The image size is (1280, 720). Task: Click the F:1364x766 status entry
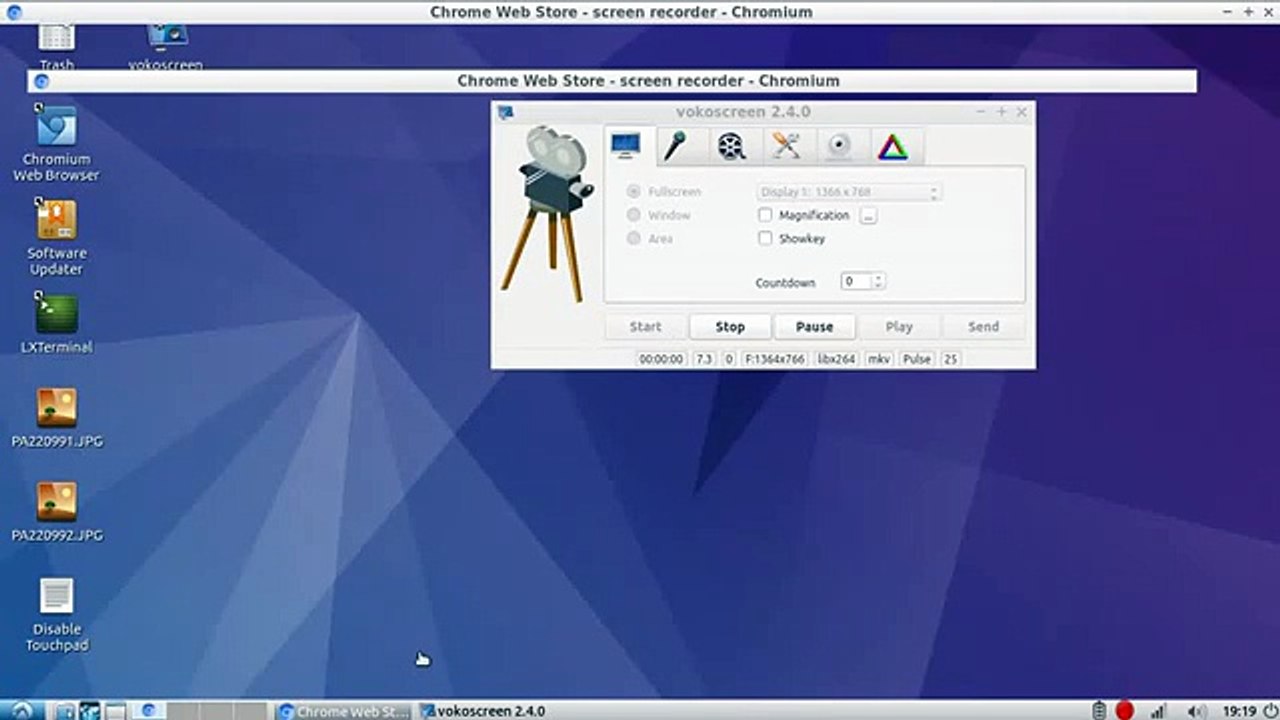(775, 358)
